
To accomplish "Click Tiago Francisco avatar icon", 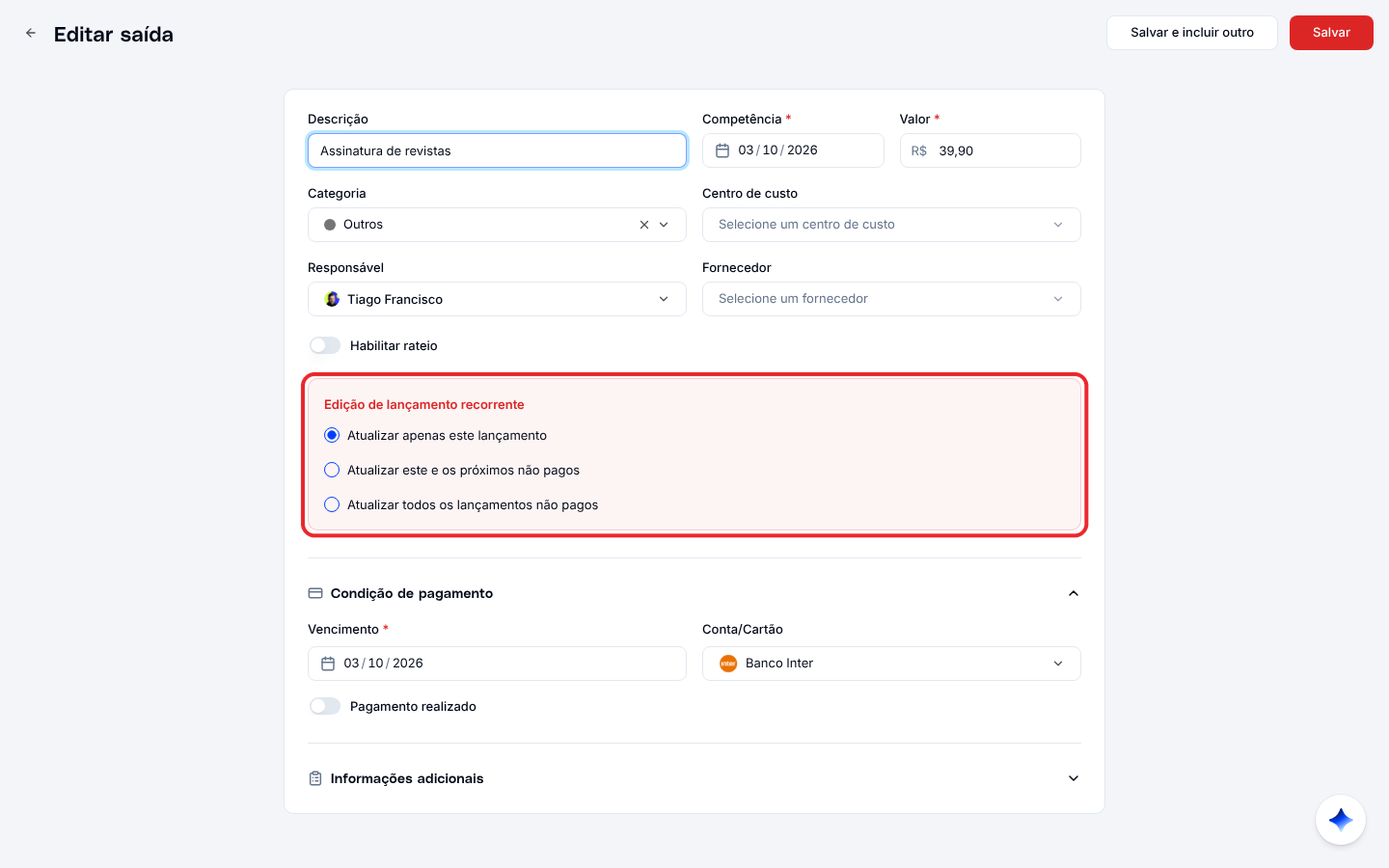I will 332,299.
